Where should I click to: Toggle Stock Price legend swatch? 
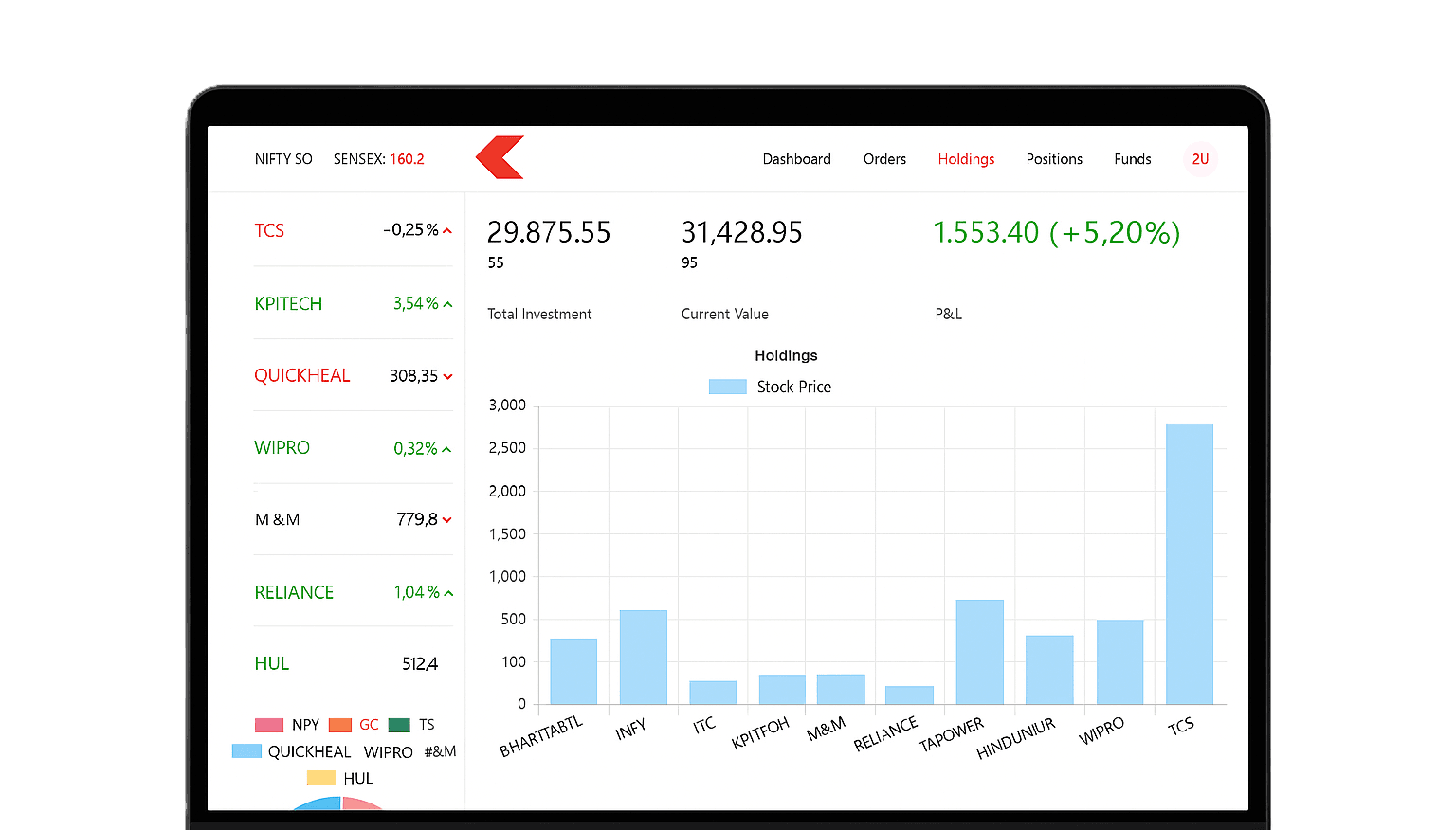point(728,387)
